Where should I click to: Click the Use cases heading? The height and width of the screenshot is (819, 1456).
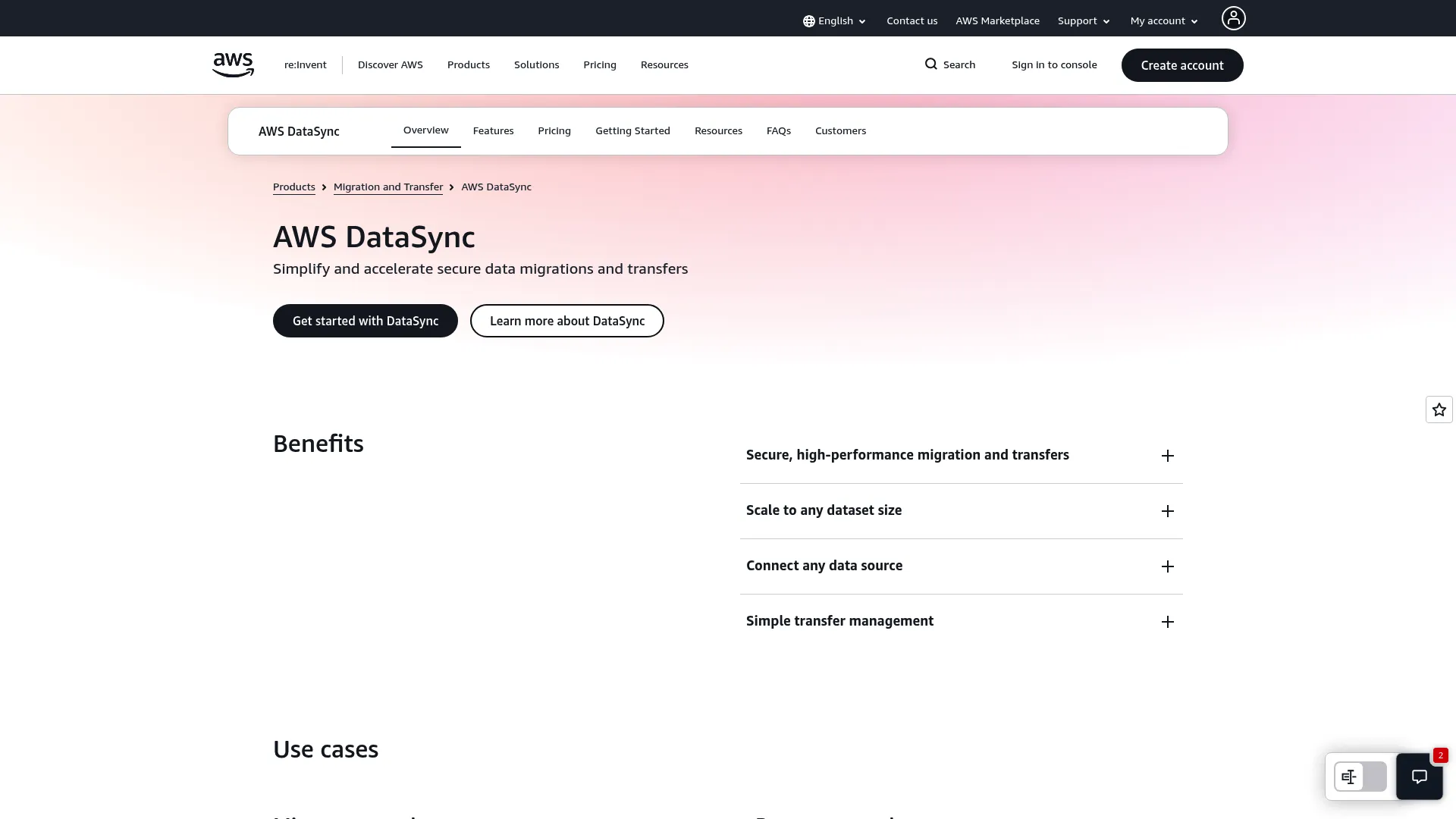325,749
